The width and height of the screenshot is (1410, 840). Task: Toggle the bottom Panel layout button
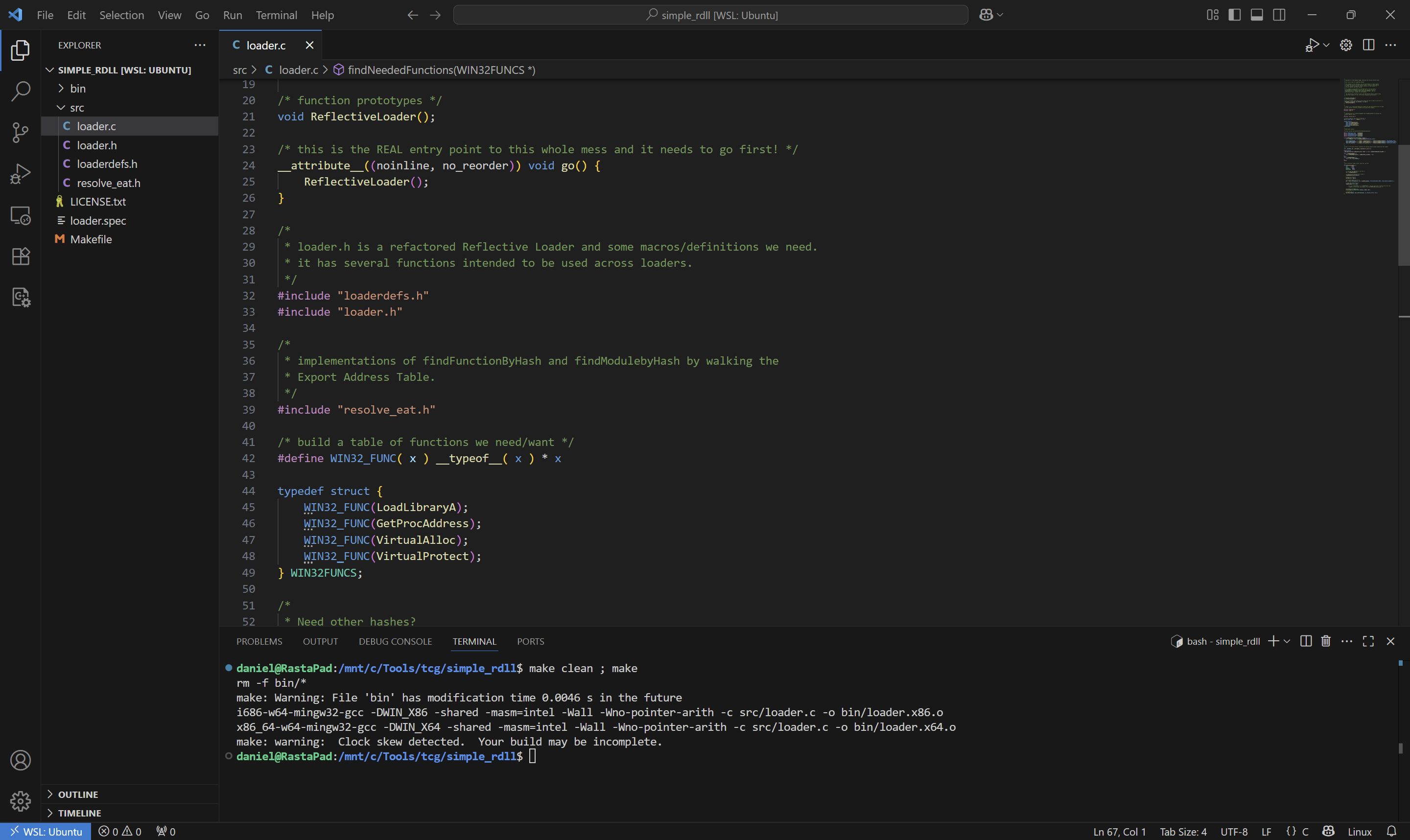click(x=1257, y=15)
